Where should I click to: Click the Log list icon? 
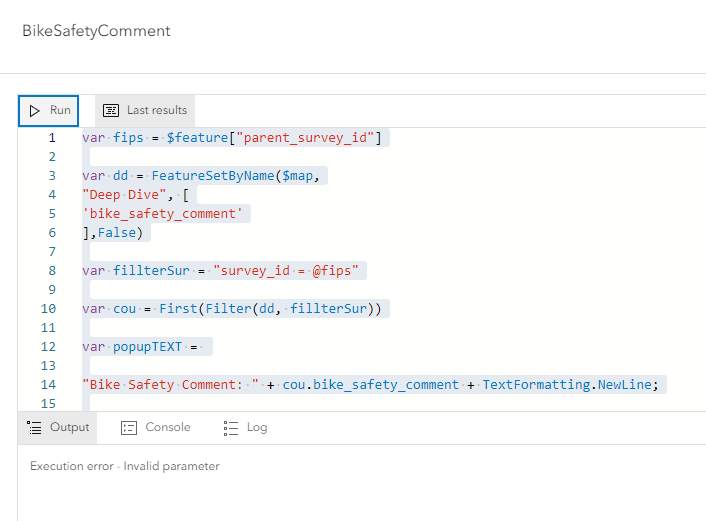(x=231, y=428)
